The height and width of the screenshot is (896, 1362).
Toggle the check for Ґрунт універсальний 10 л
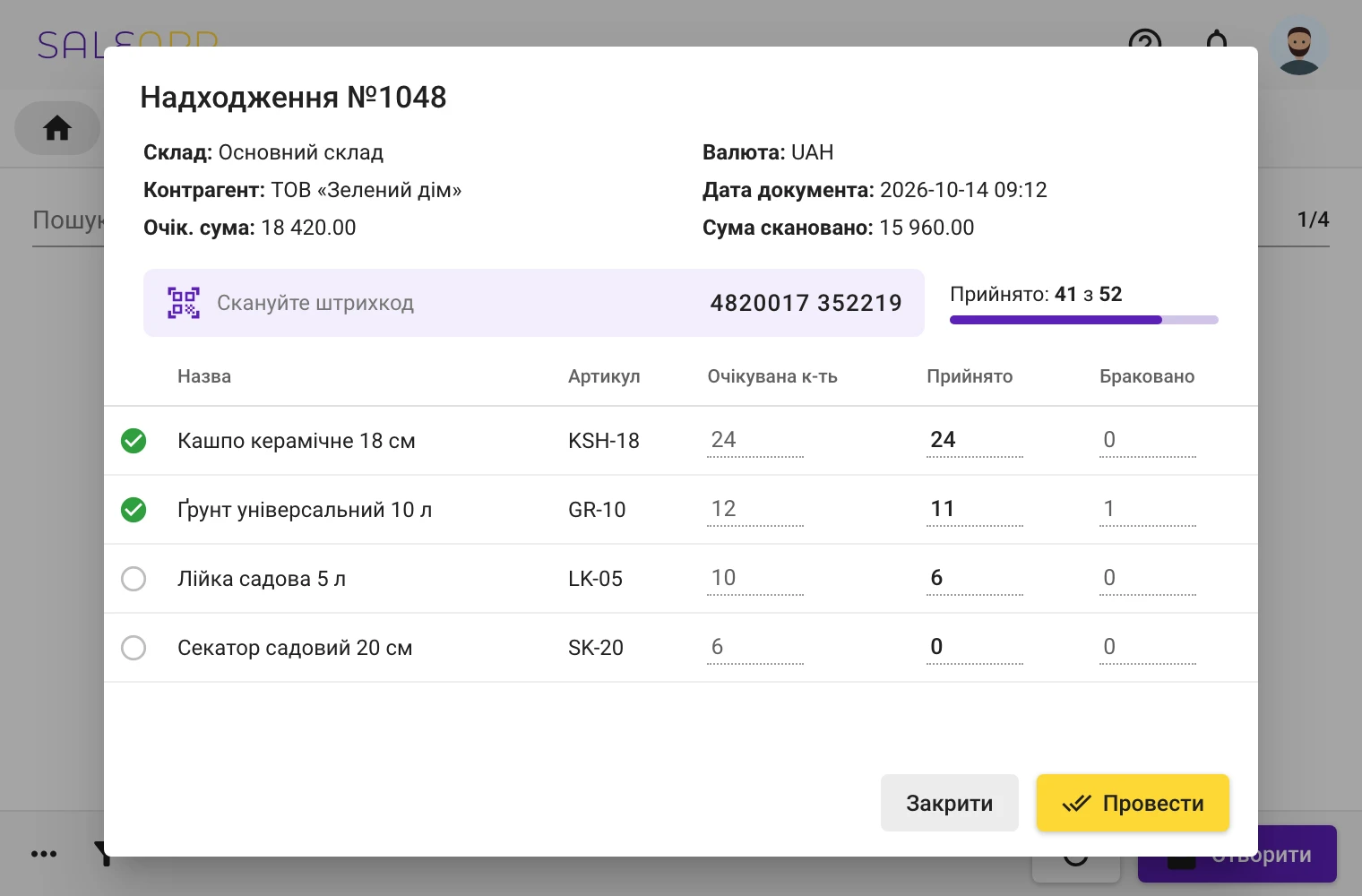[x=134, y=510]
